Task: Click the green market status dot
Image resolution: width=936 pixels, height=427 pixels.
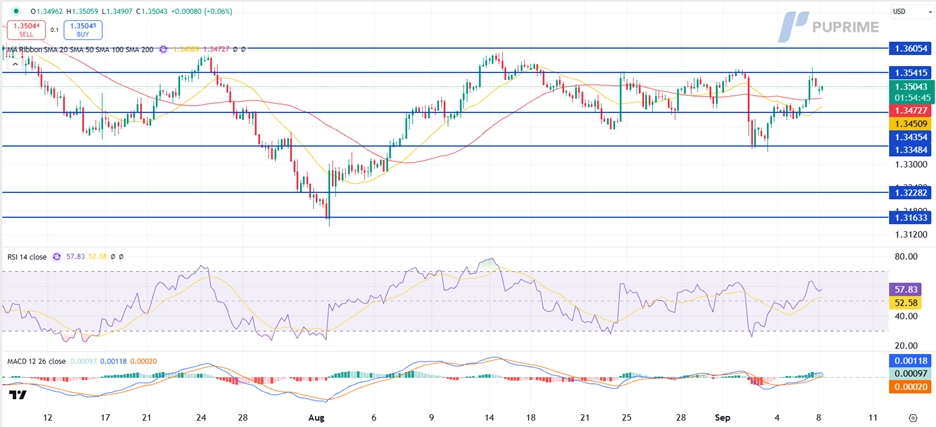Action: click(15, 11)
